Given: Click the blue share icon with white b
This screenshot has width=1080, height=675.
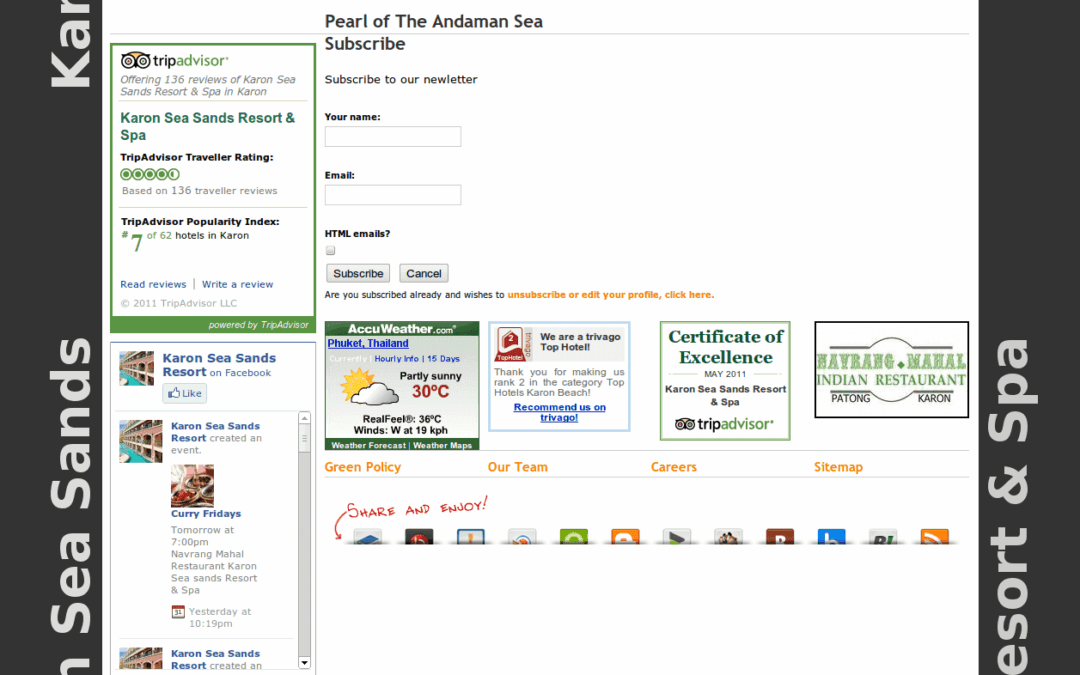Looking at the screenshot, I should click(832, 537).
